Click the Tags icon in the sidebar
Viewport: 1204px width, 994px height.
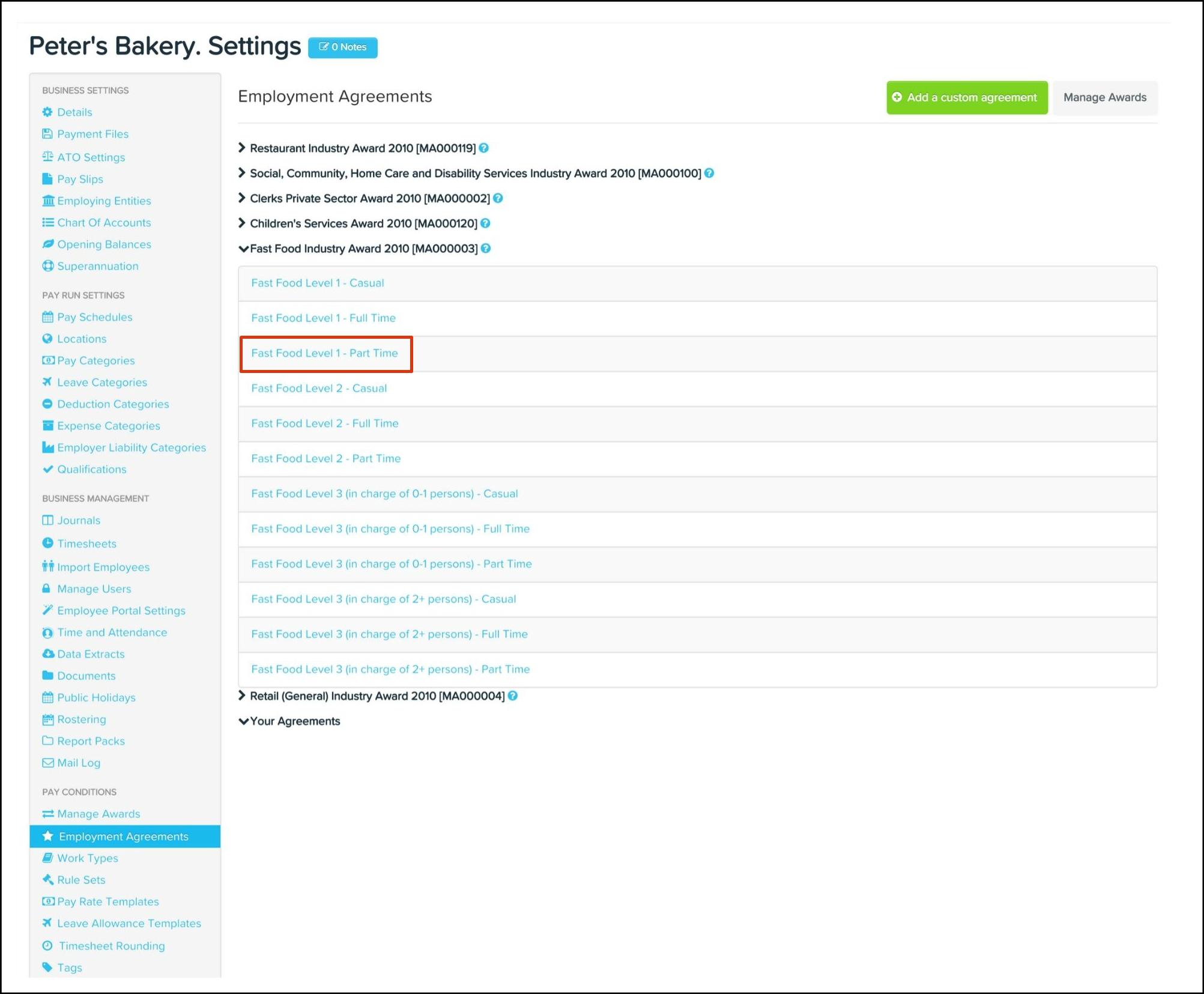[x=47, y=968]
